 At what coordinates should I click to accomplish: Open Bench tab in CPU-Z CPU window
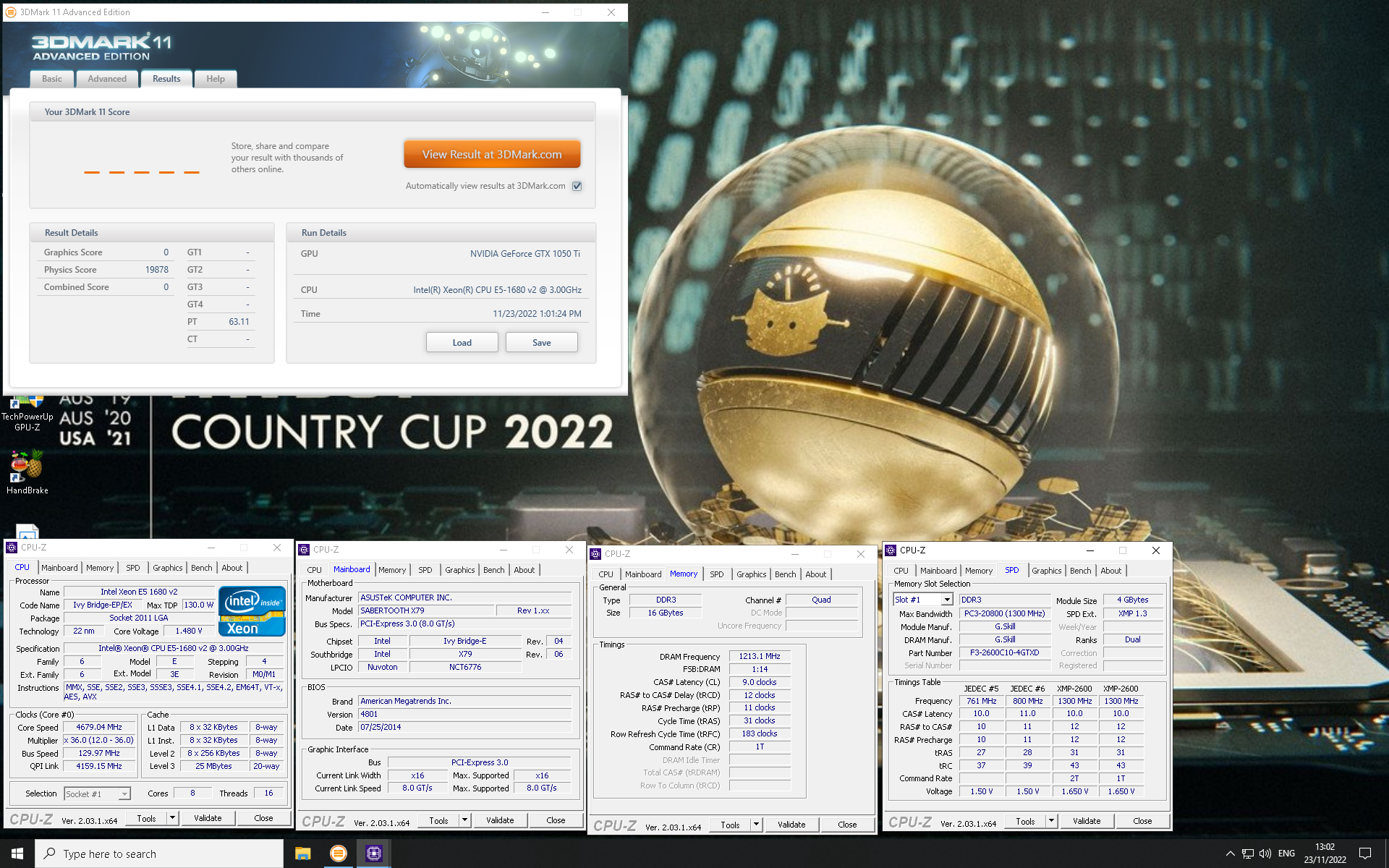(x=202, y=568)
